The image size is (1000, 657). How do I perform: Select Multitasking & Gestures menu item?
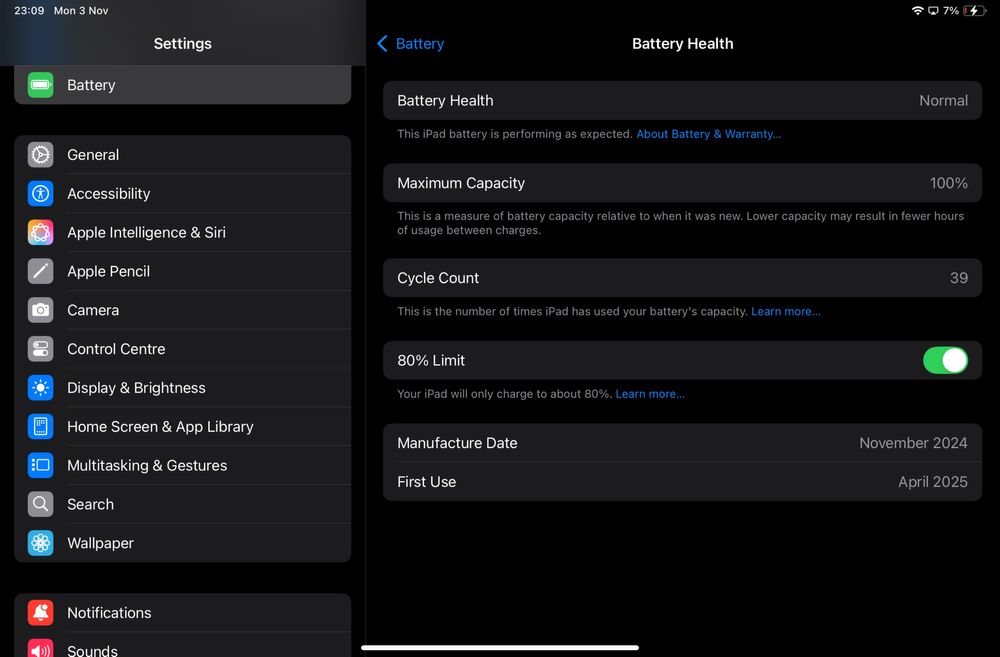(x=147, y=466)
